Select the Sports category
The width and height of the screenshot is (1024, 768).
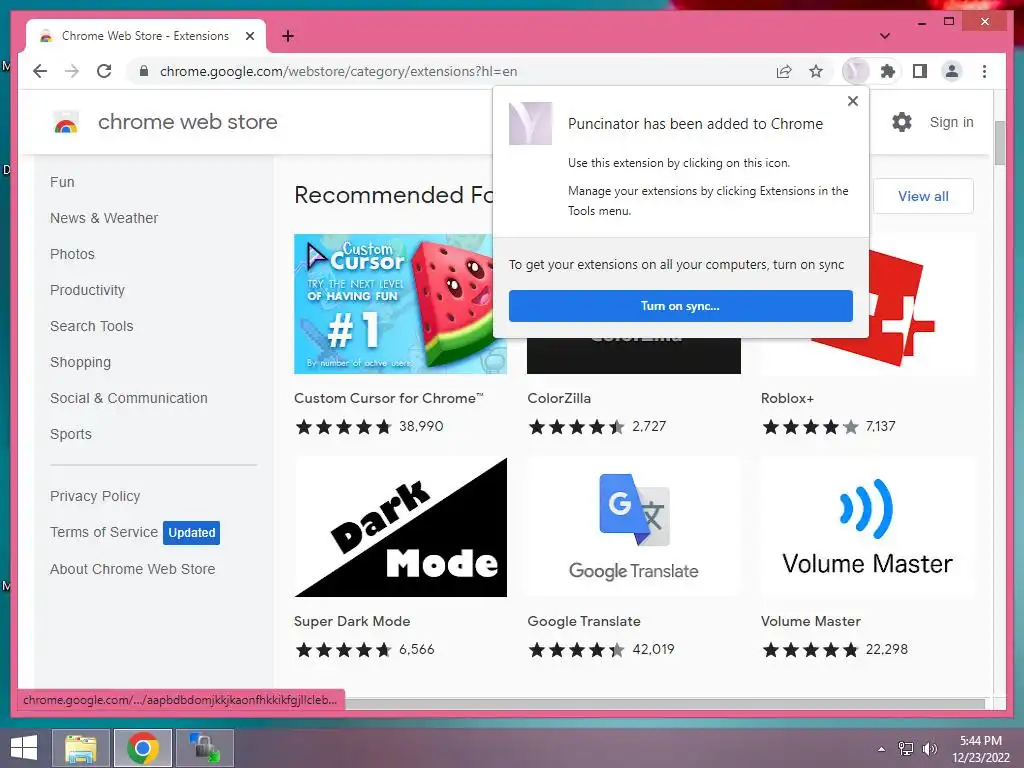pyautogui.click(x=71, y=434)
